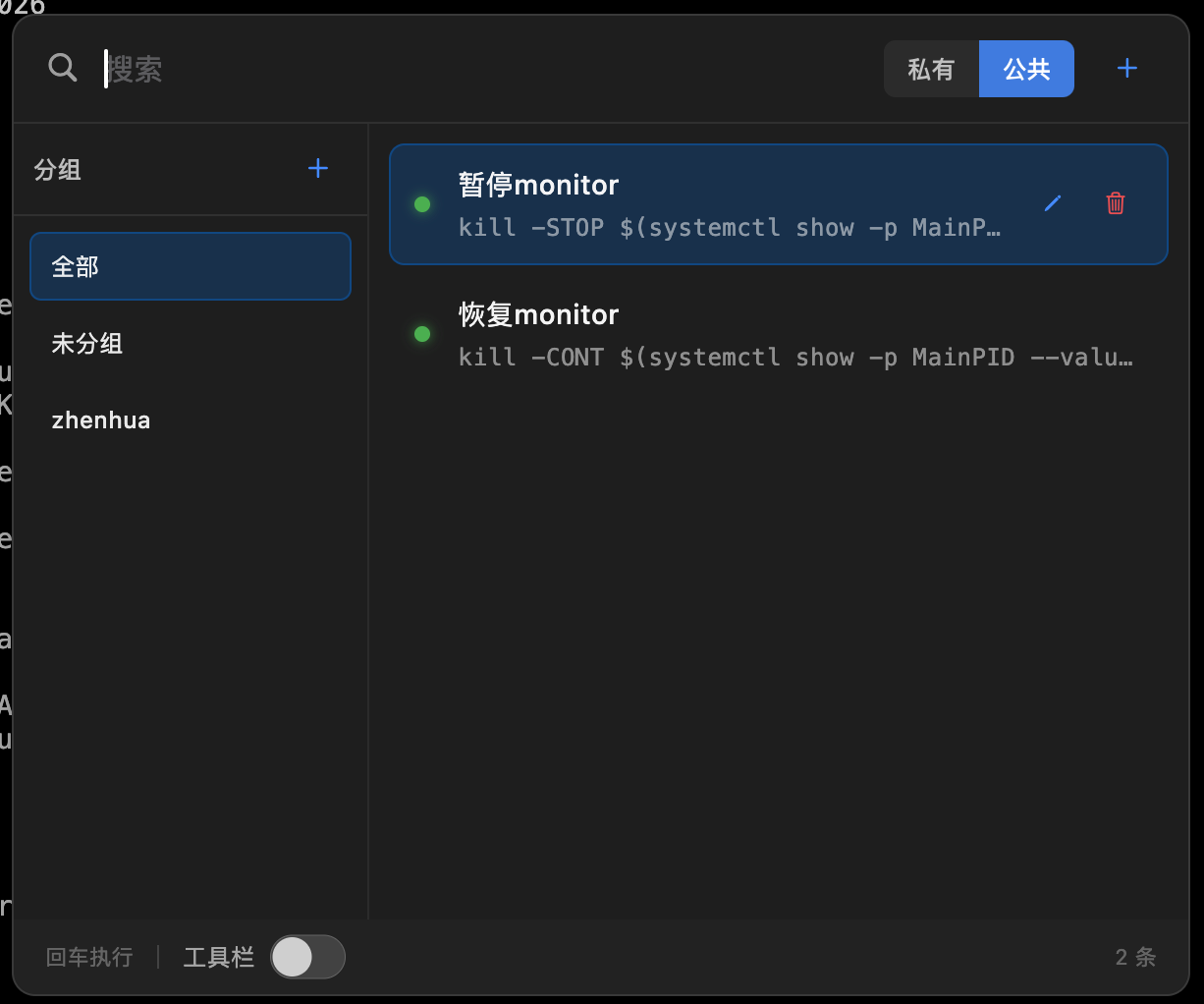This screenshot has height=1004, width=1204.
Task: Click the 回车执行 label
Action: (89, 957)
